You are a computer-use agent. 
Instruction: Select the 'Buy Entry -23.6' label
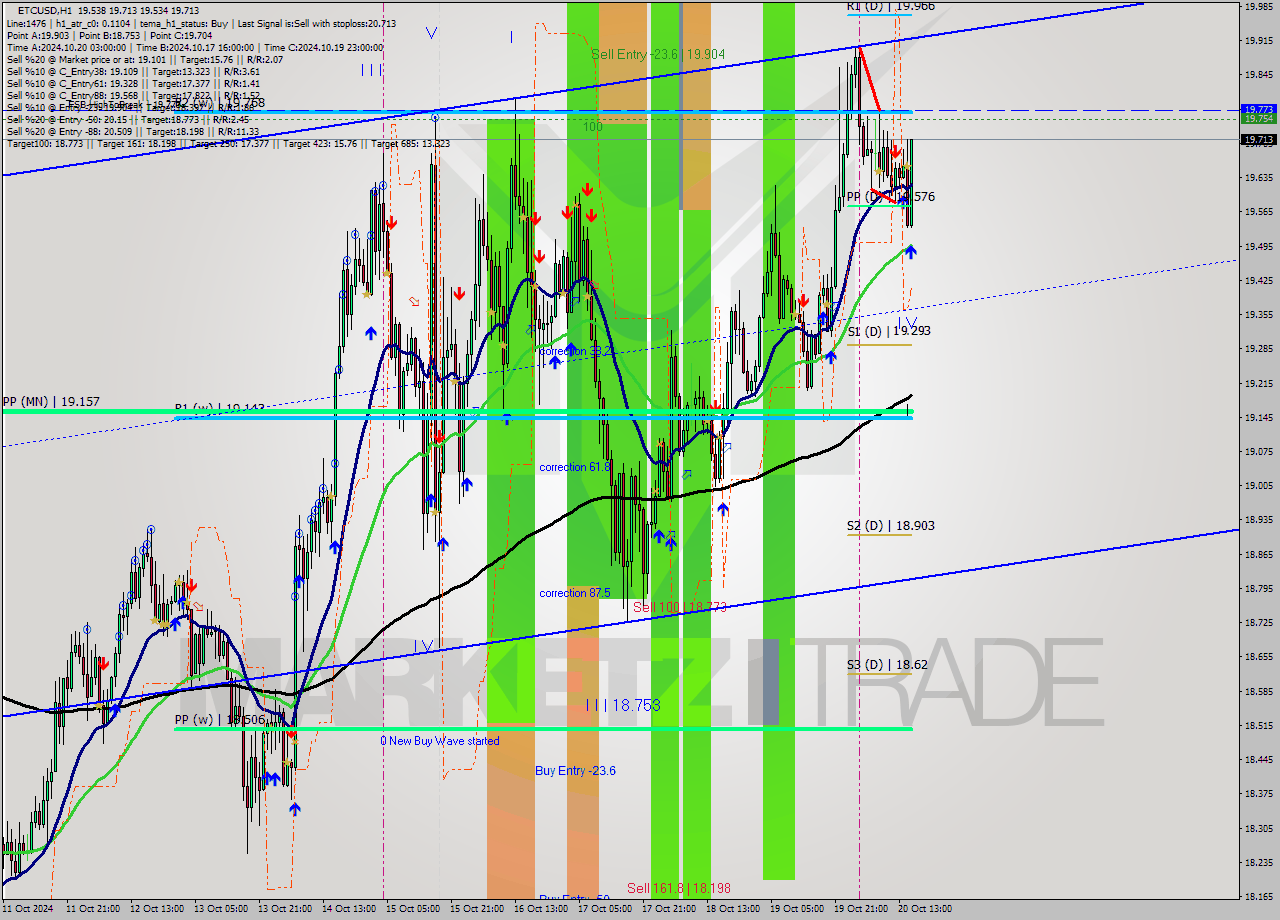[575, 770]
